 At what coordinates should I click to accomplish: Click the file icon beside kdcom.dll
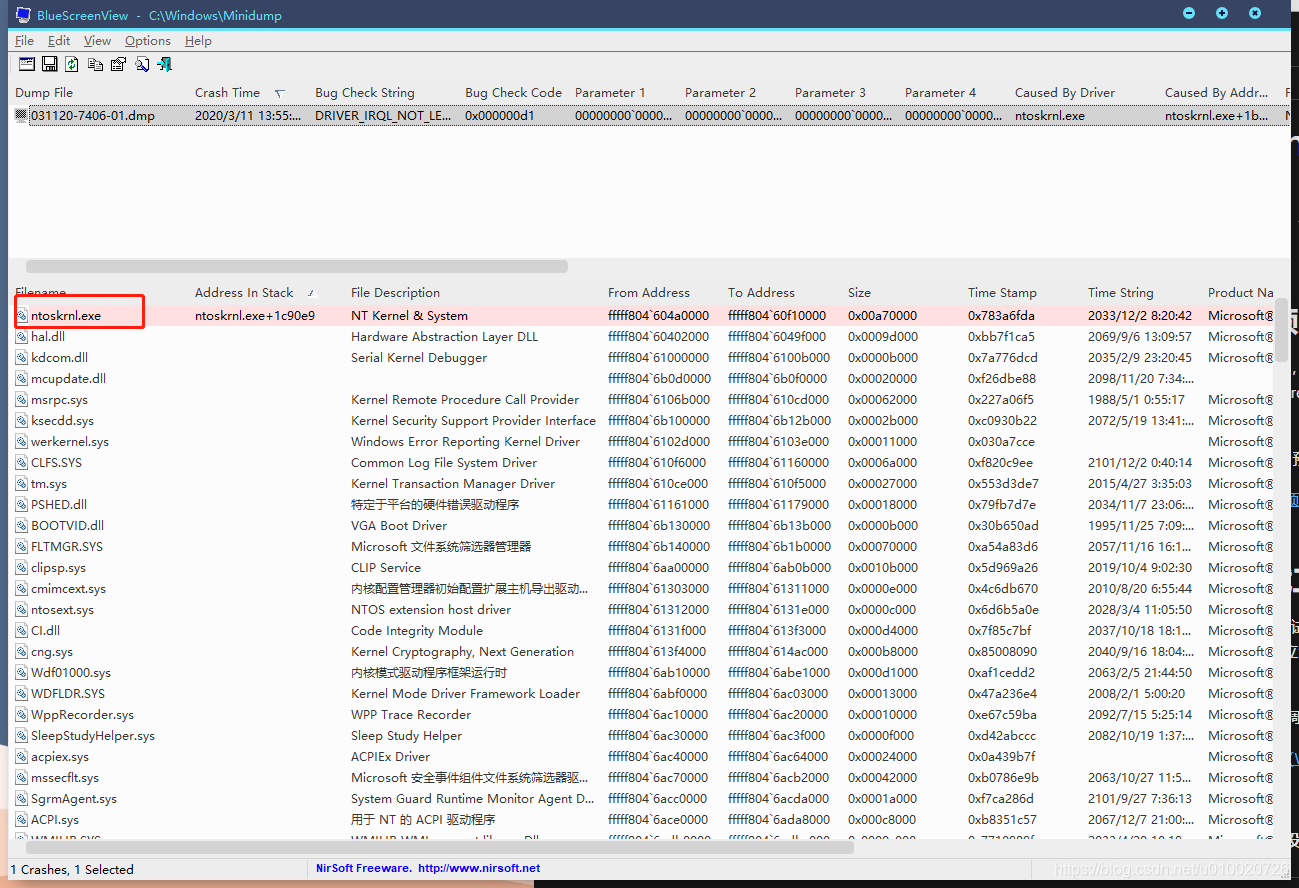[x=22, y=358]
